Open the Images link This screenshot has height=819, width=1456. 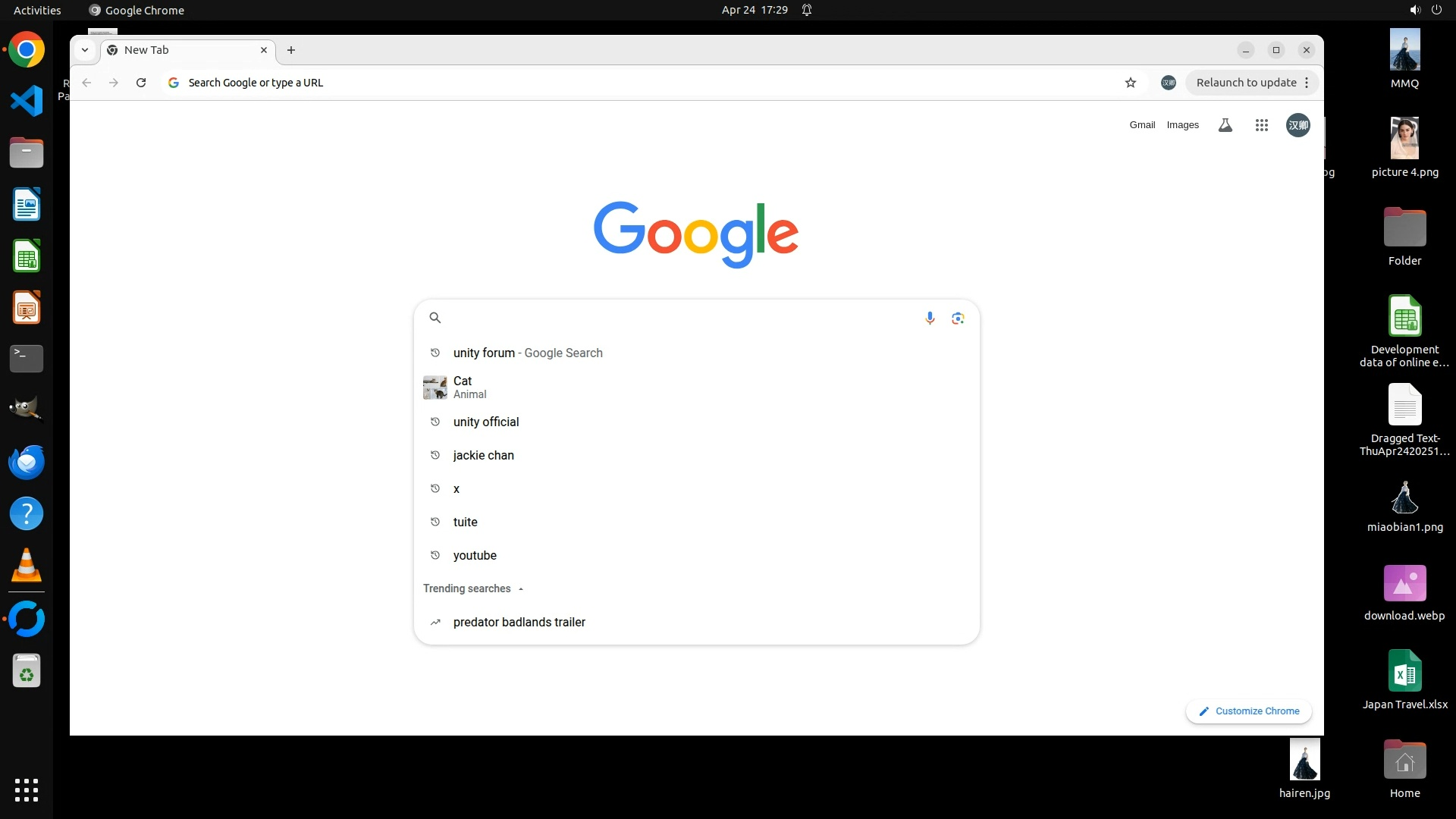[1182, 125]
